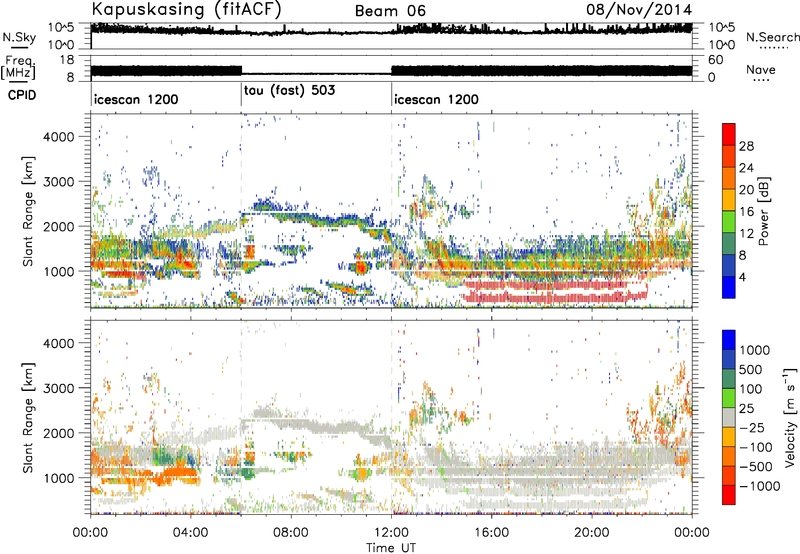
Task: Click the '04:00' time axis tick label
Action: pyautogui.click(x=190, y=533)
